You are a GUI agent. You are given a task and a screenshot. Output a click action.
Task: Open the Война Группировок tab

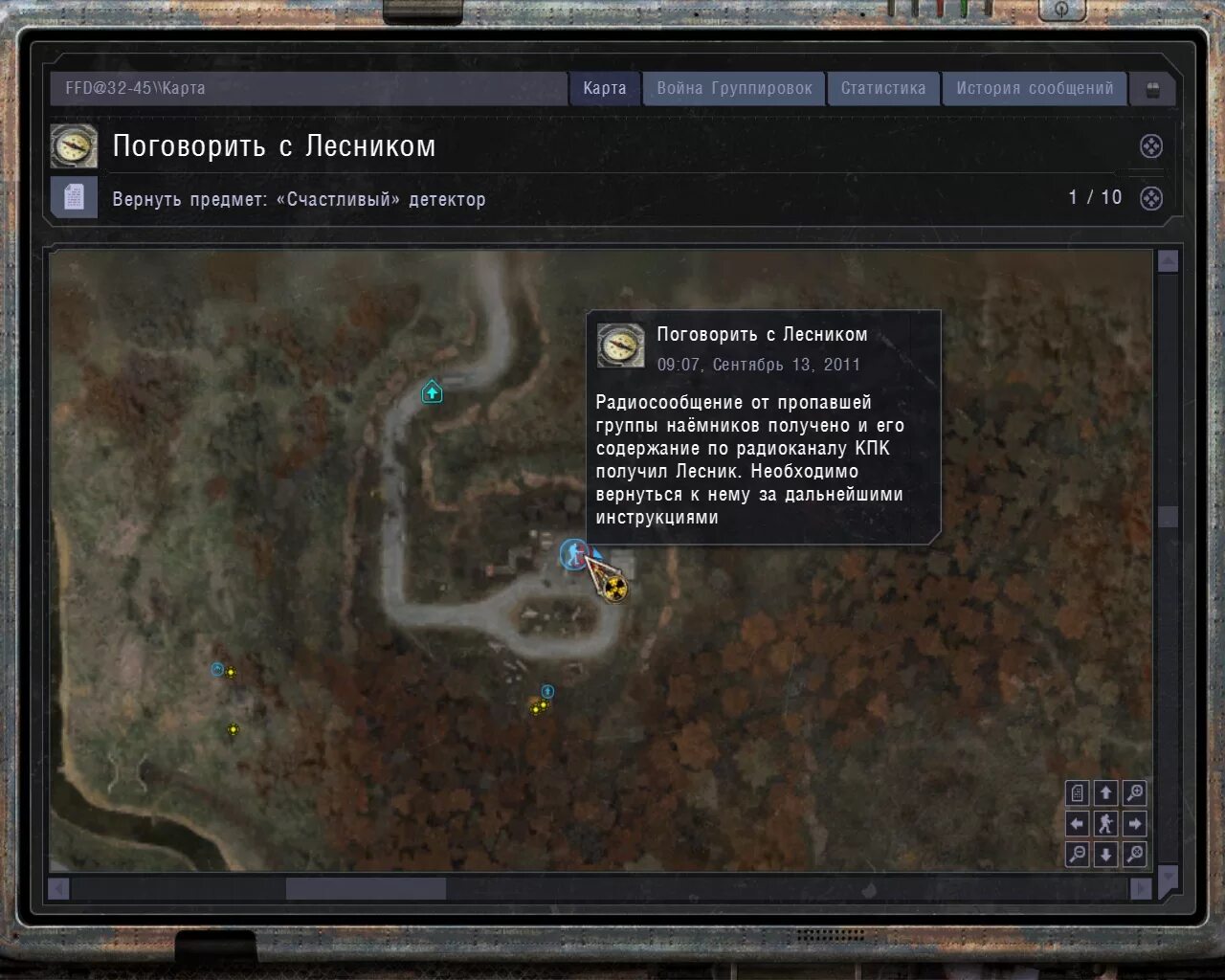(734, 88)
